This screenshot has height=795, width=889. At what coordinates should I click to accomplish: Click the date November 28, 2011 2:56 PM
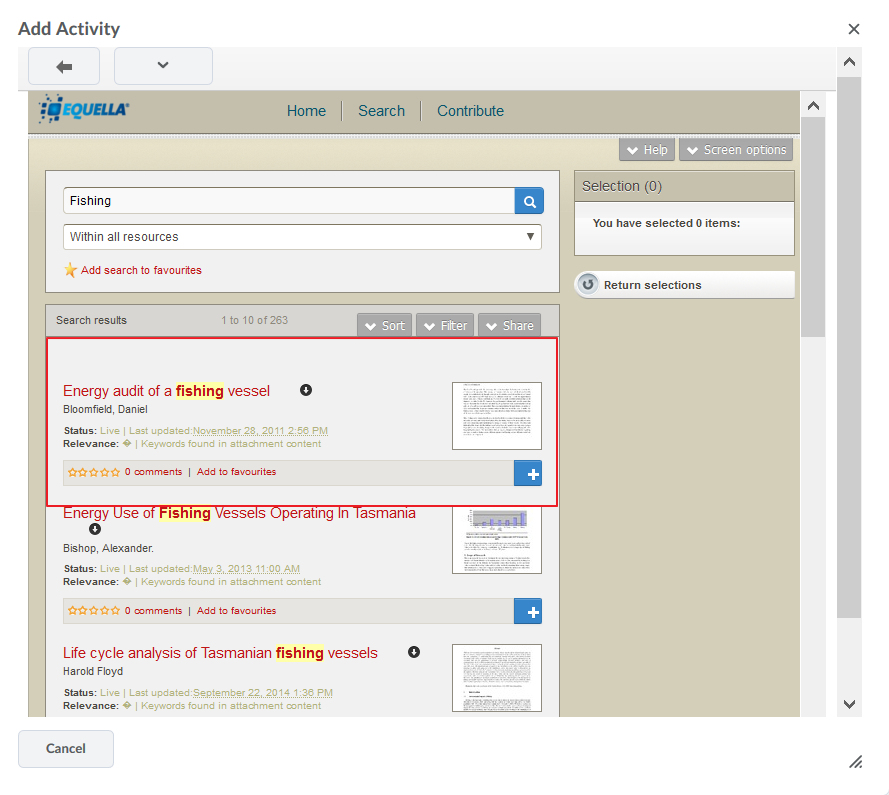[260, 431]
